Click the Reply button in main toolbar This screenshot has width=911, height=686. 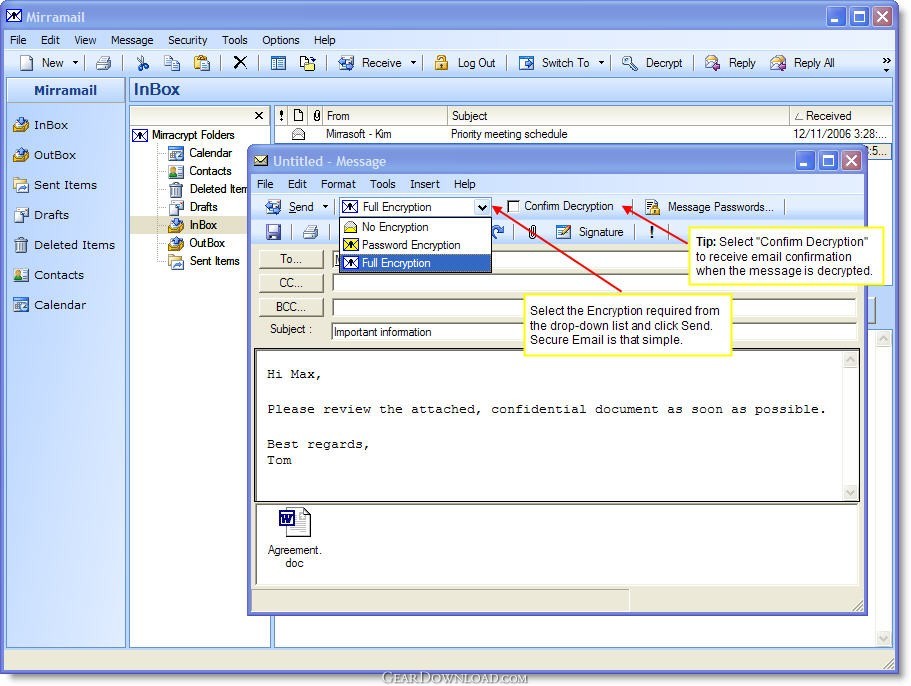(730, 63)
